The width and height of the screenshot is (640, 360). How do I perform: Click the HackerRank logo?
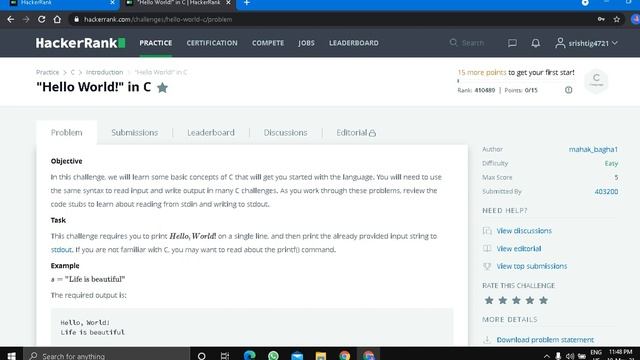(x=80, y=43)
